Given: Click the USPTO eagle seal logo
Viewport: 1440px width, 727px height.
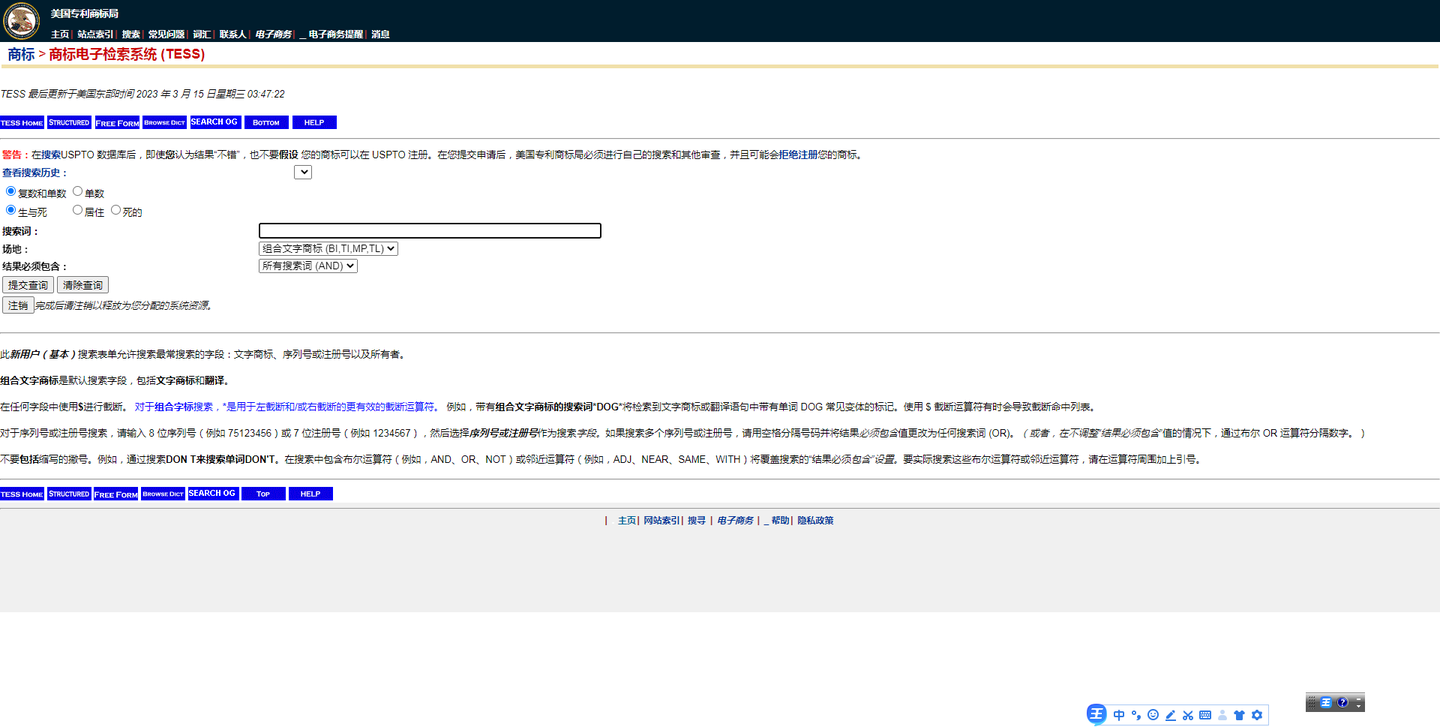Looking at the screenshot, I should pos(22,20).
